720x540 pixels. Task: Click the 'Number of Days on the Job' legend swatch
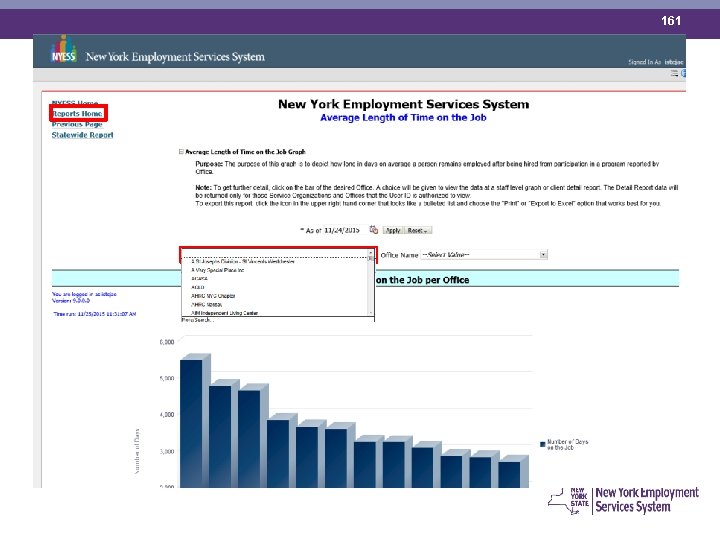(x=543, y=444)
